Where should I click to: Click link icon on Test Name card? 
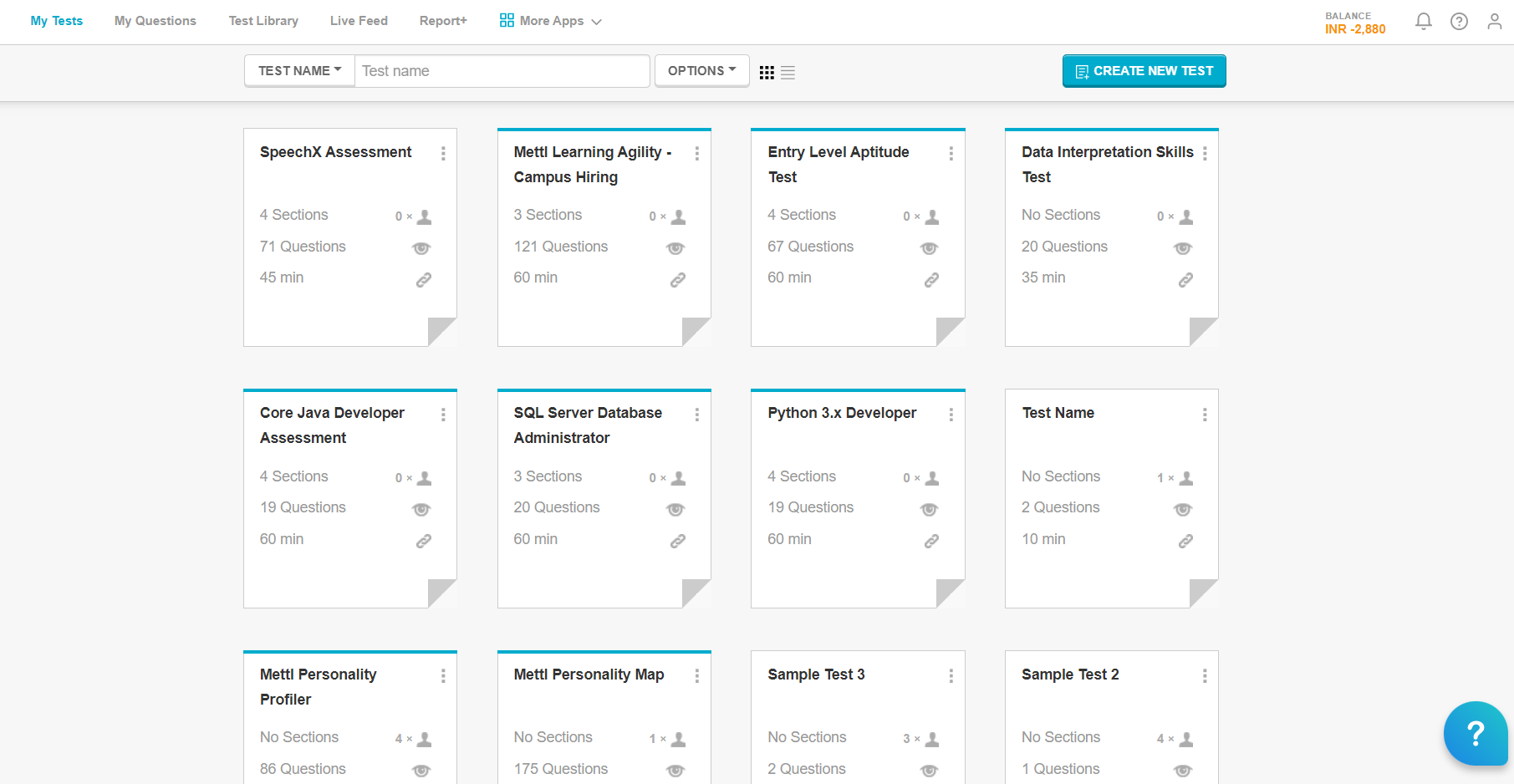pyautogui.click(x=1185, y=541)
